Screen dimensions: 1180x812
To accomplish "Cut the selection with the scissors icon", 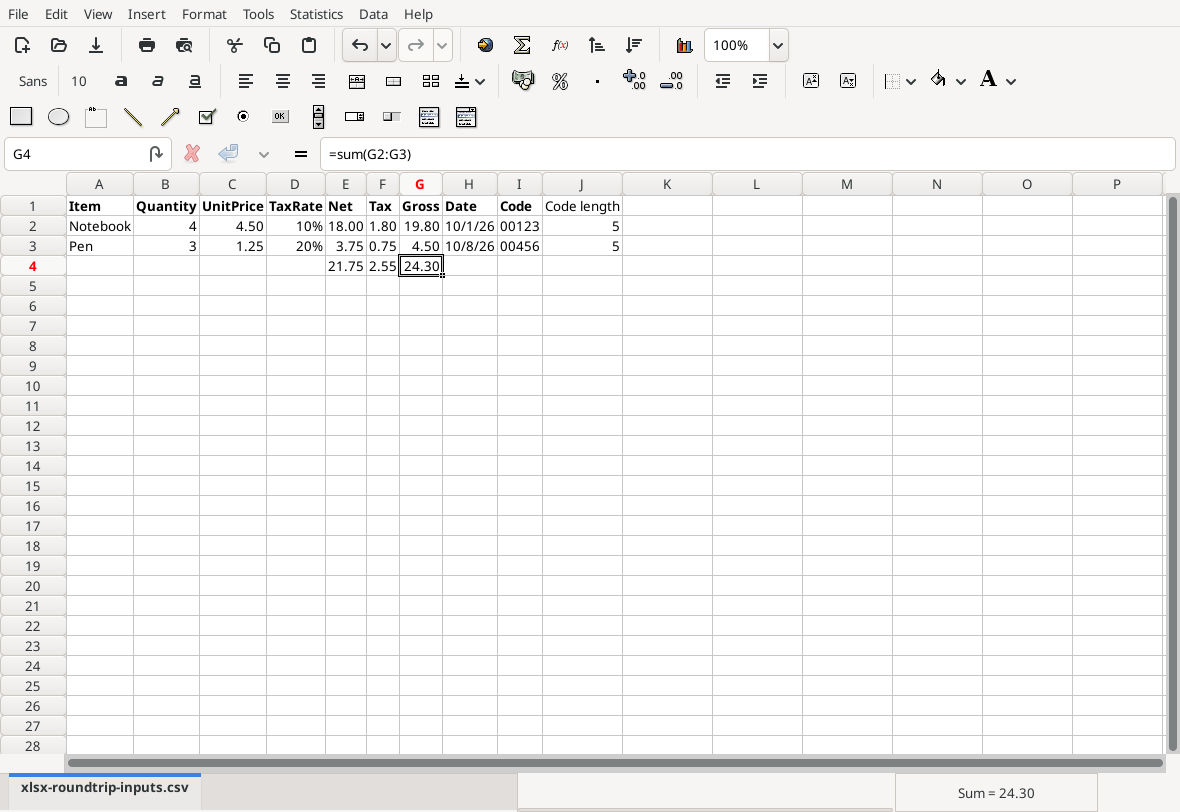I will (235, 45).
